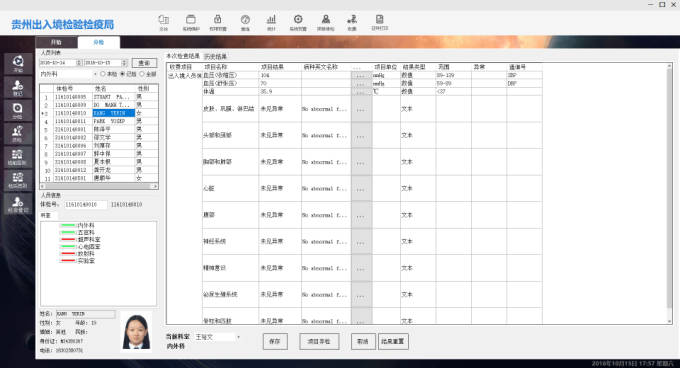
Task: Click the person icon in top toolbar
Action: click(x=325, y=22)
